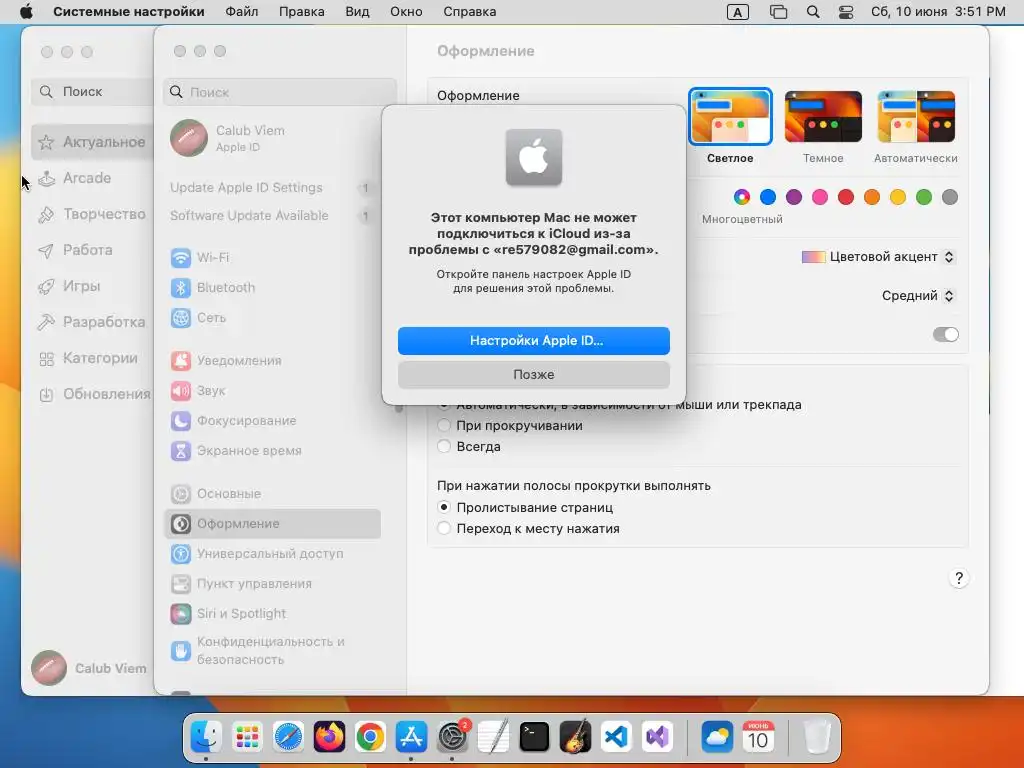Open Экранное время settings

pos(272,451)
